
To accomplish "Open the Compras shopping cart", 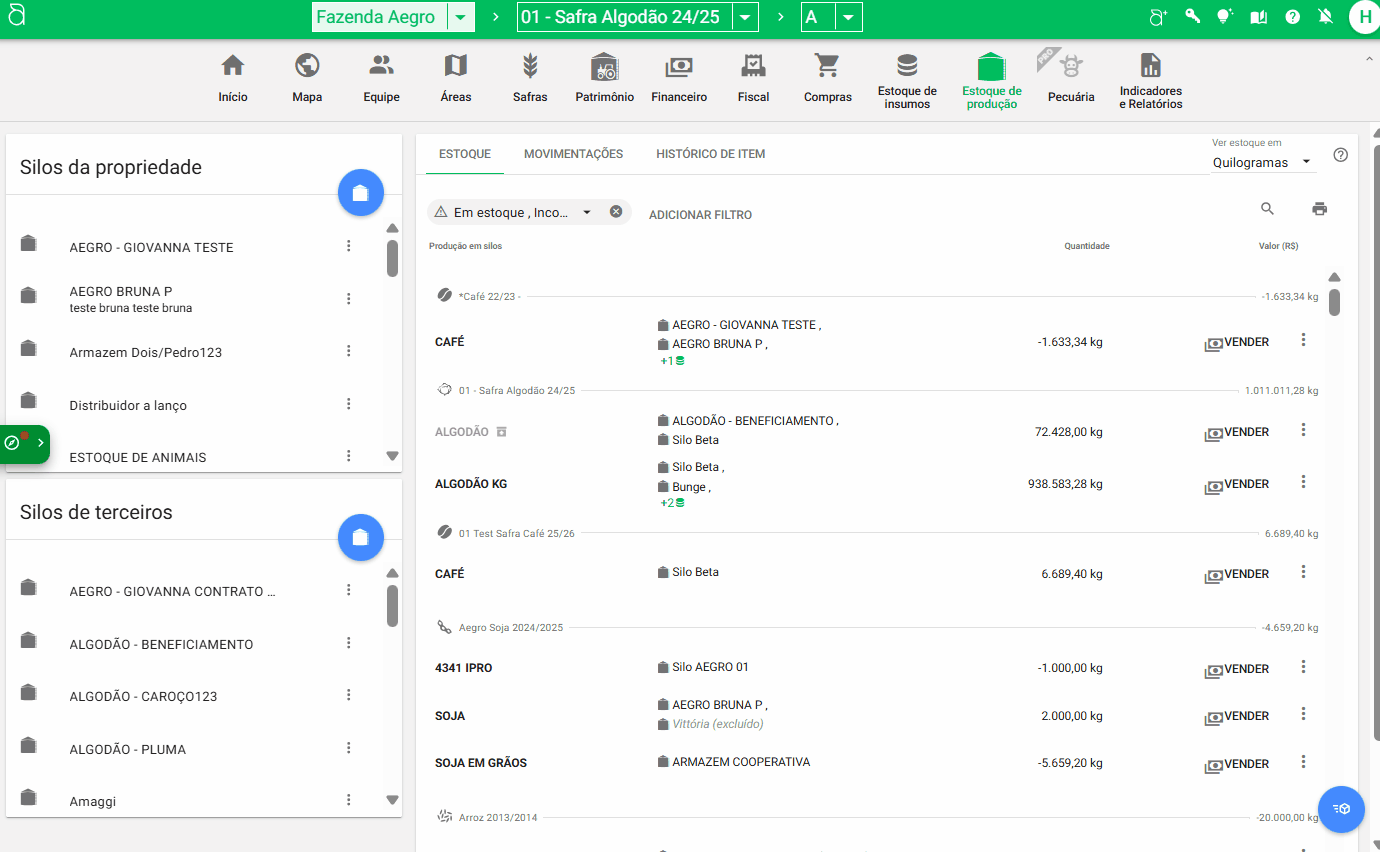I will [827, 78].
